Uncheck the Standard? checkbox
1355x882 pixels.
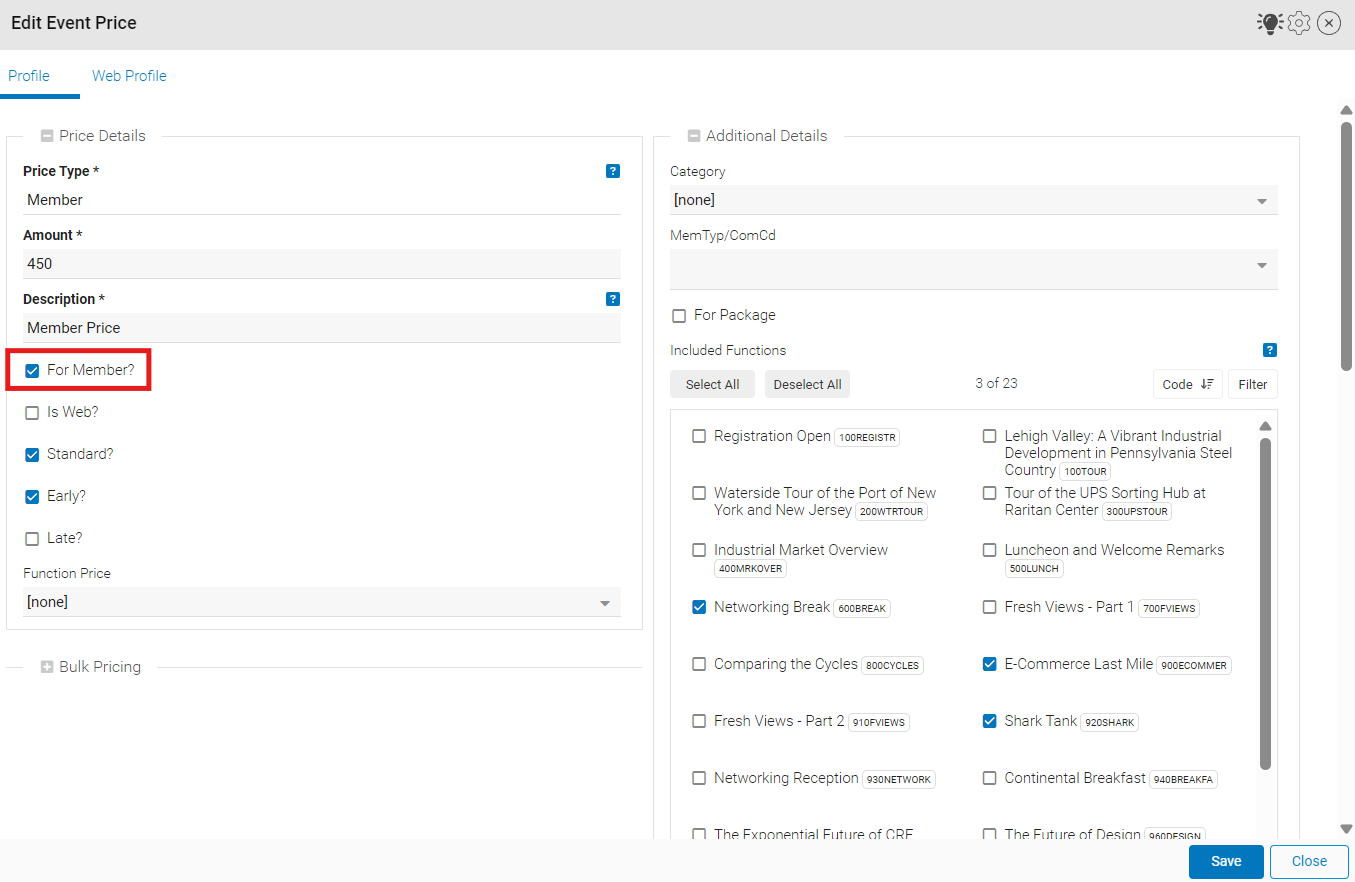[x=32, y=455]
